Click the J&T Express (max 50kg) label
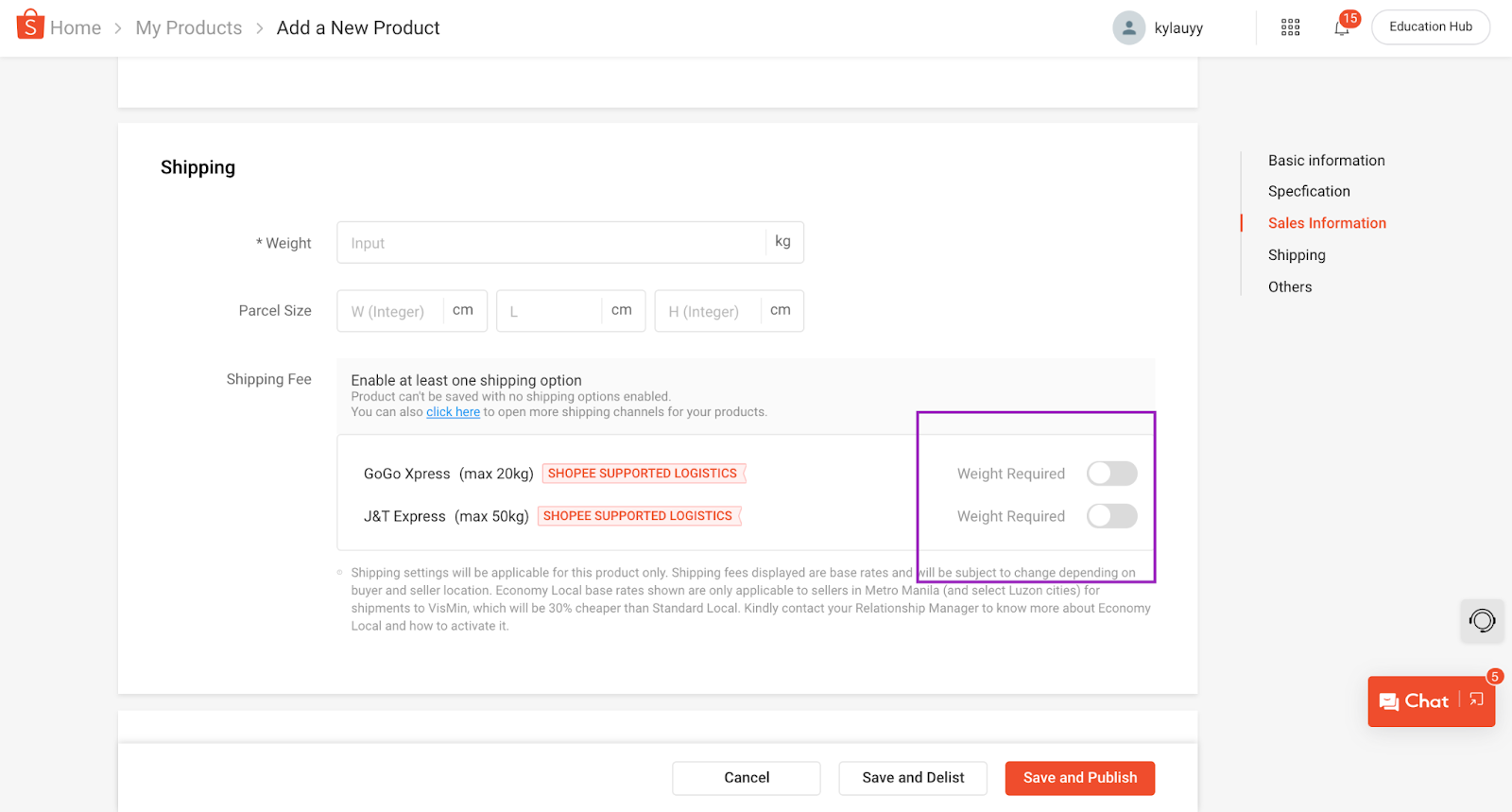 446,516
